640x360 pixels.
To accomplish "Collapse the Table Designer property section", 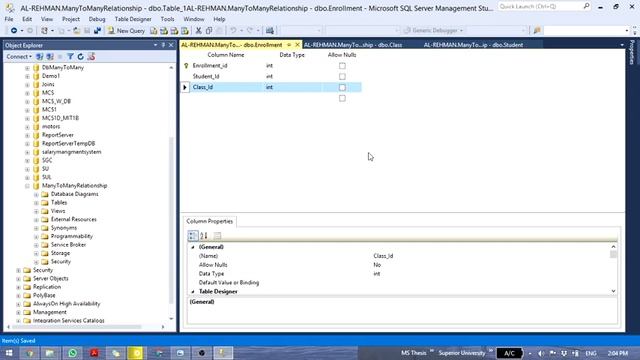I will 193,291.
